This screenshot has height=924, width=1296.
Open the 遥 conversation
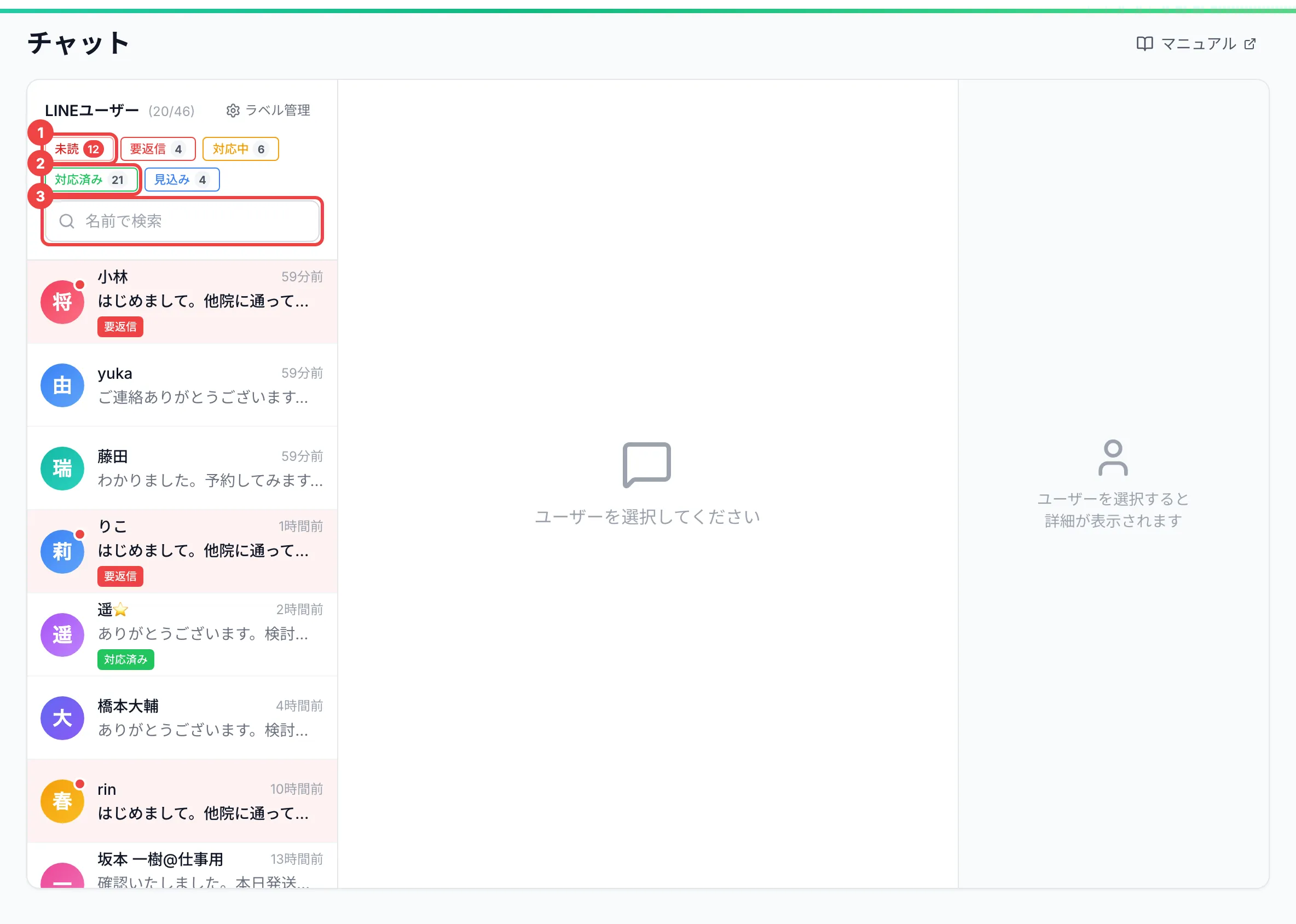[182, 634]
